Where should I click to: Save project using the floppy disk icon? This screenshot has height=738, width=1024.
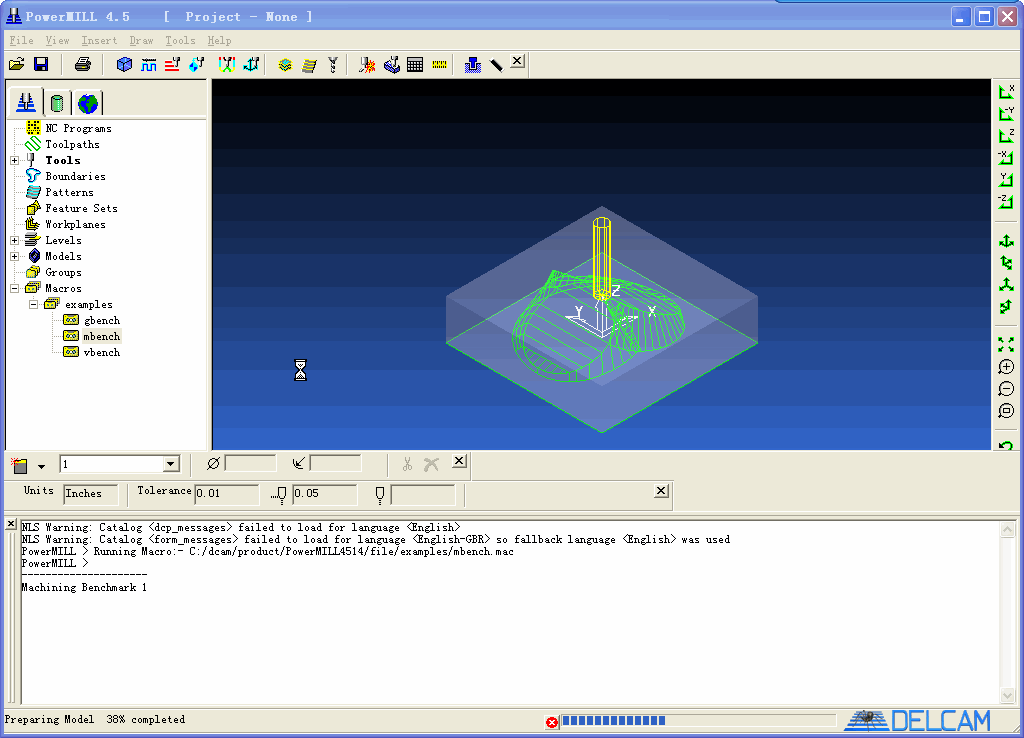click(40, 64)
